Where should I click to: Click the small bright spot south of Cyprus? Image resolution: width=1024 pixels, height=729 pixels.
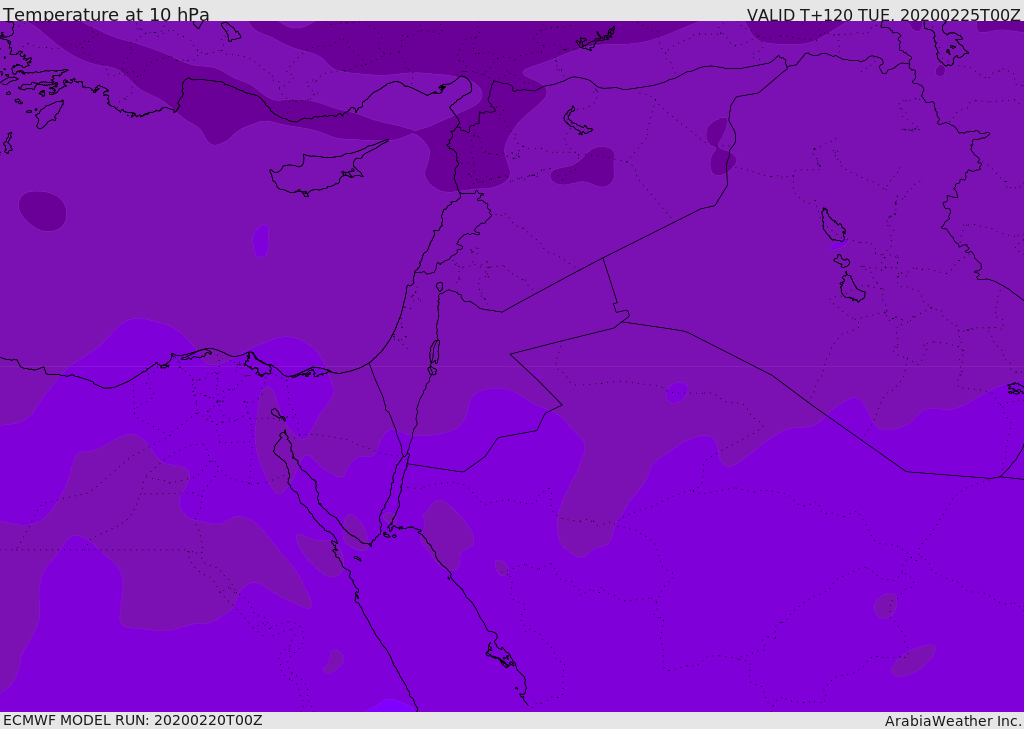(260, 240)
